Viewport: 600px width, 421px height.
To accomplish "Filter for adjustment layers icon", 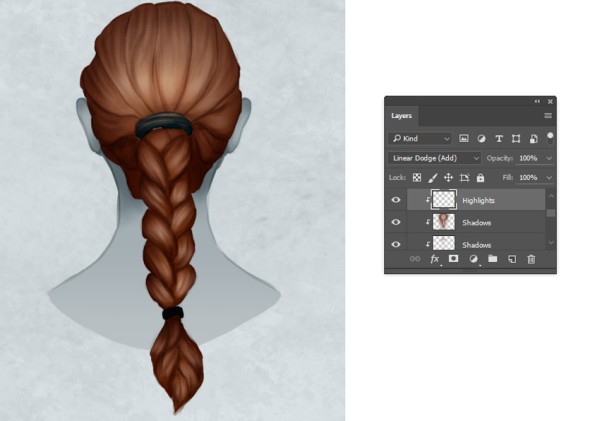I will click(x=481, y=139).
